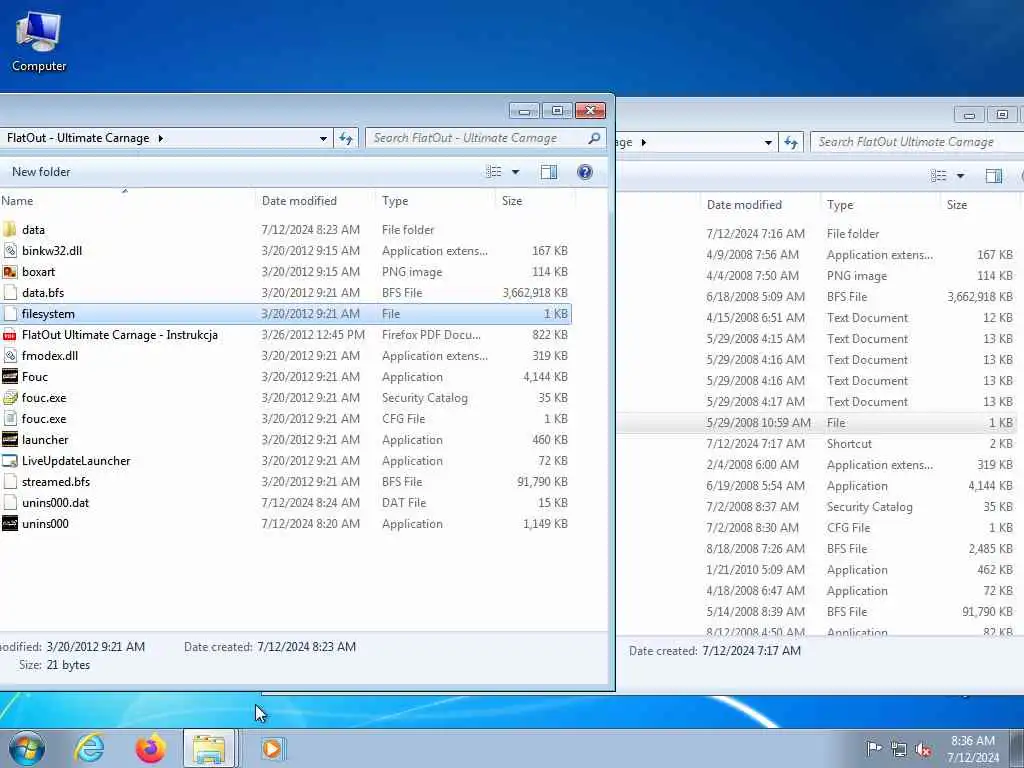The width and height of the screenshot is (1024, 768).
Task: Select the data.bfs file icon
Action: point(10,293)
